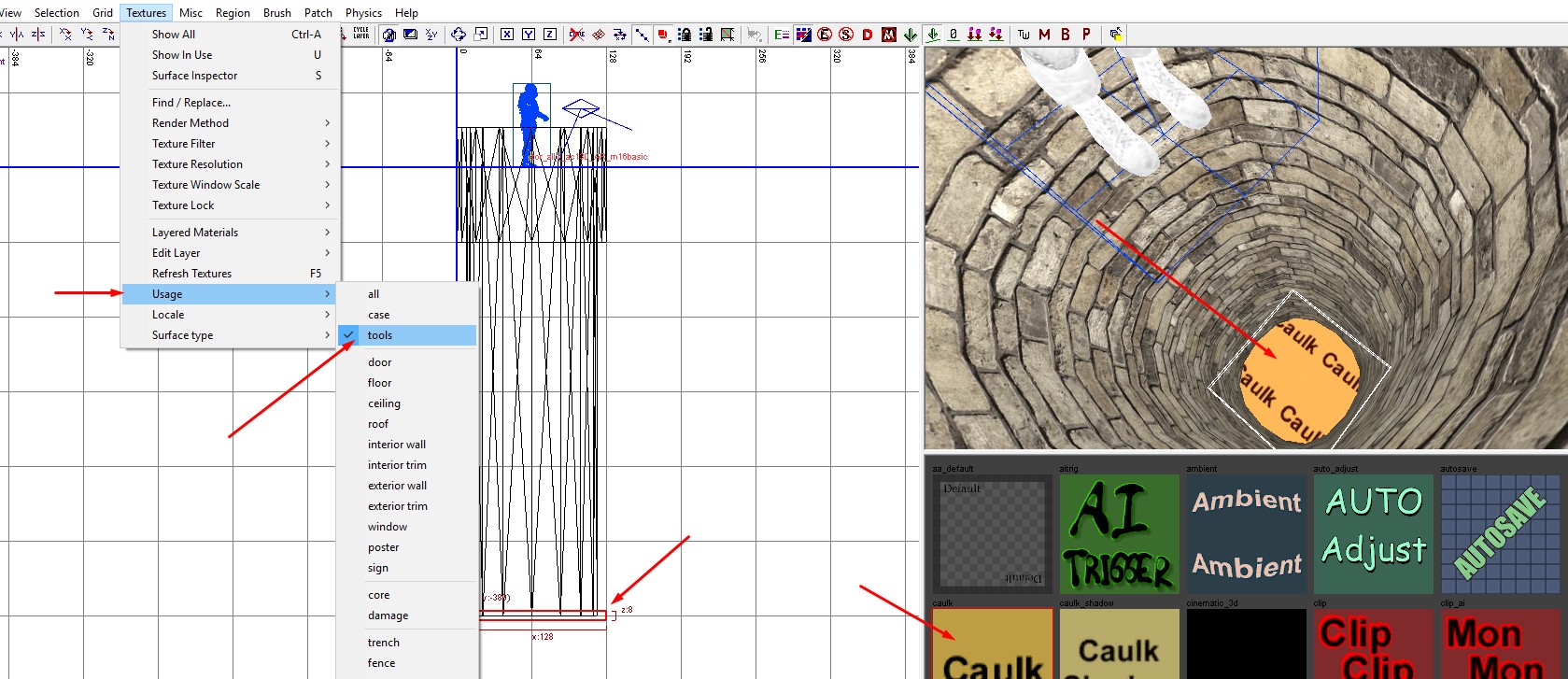Click the second padlock texture lock icon
This screenshot has width=1568, height=679.
[x=706, y=35]
